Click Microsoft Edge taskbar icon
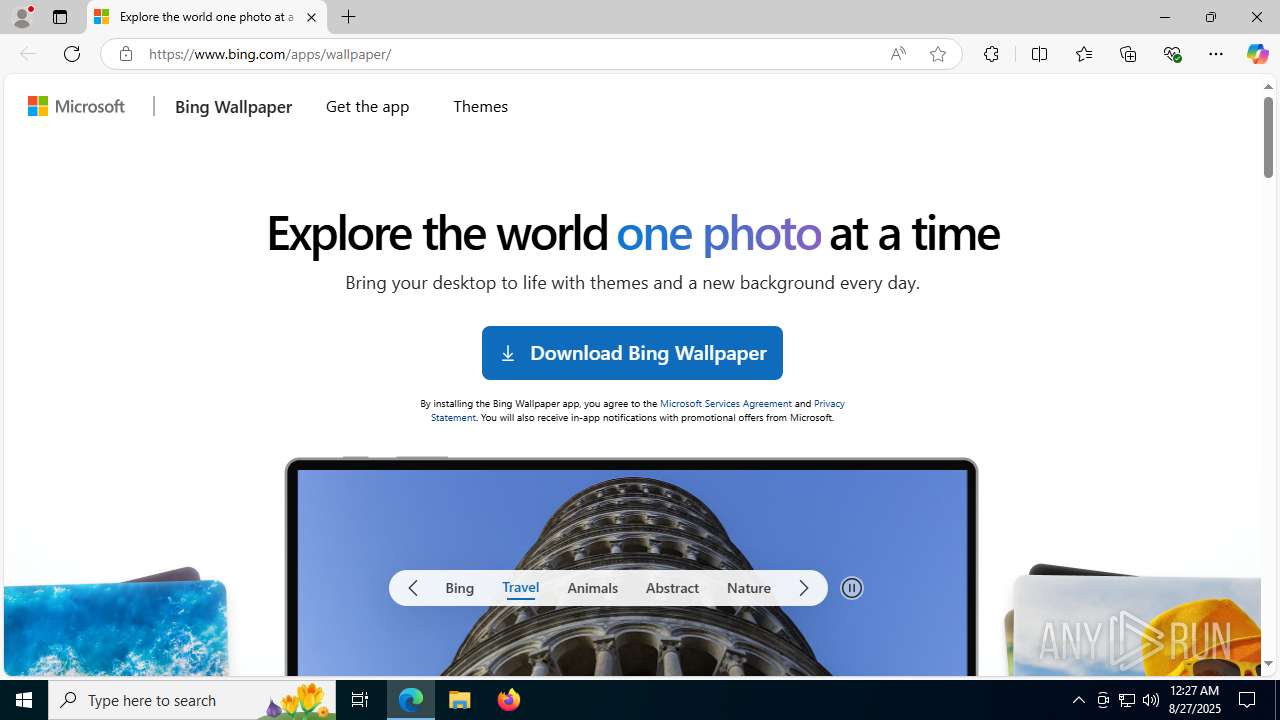Viewport: 1280px width, 720px height. (411, 700)
